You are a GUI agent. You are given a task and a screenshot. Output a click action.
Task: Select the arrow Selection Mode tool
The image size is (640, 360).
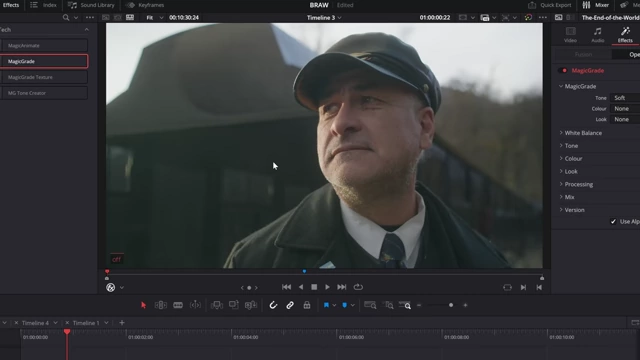click(x=143, y=305)
